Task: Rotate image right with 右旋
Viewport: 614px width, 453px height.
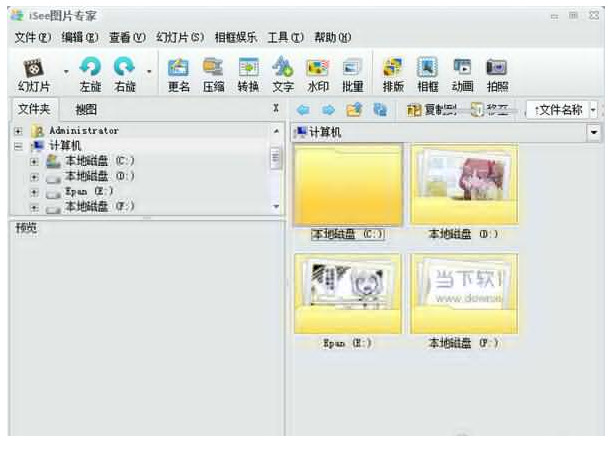Action: pyautogui.click(x=125, y=75)
